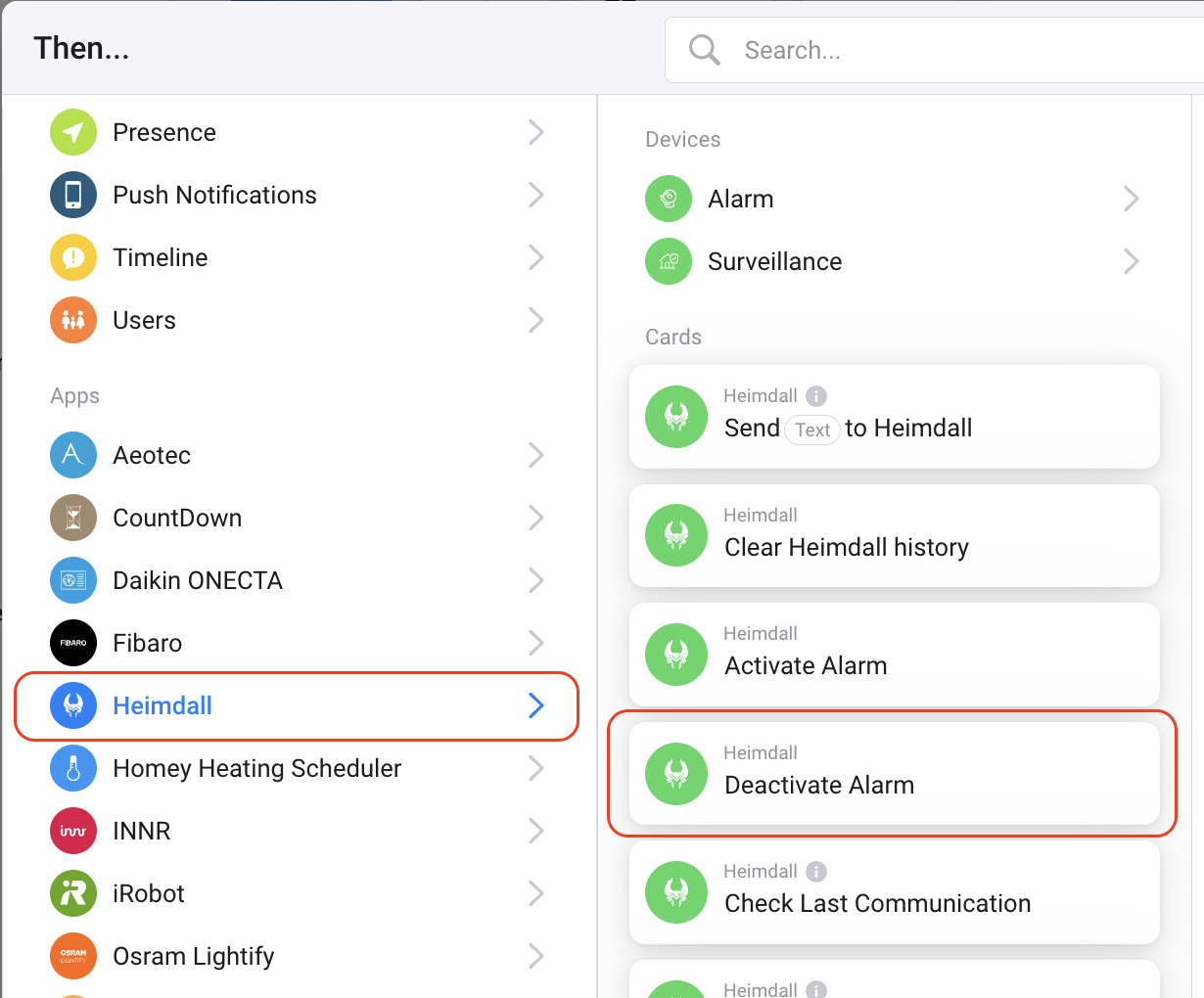Image resolution: width=1204 pixels, height=998 pixels.
Task: Open the iRobot label
Action: point(149,893)
